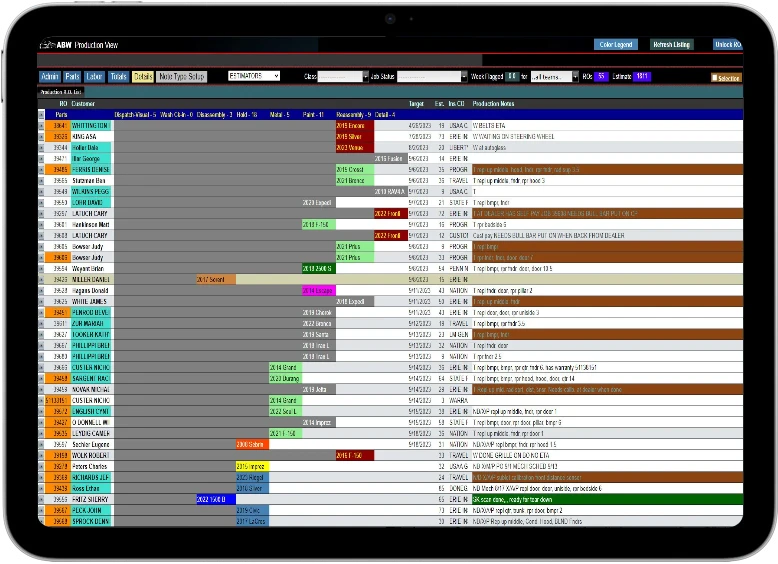Click the W BELTS ETA note
The height and width of the screenshot is (564, 778).
[x=489, y=126]
